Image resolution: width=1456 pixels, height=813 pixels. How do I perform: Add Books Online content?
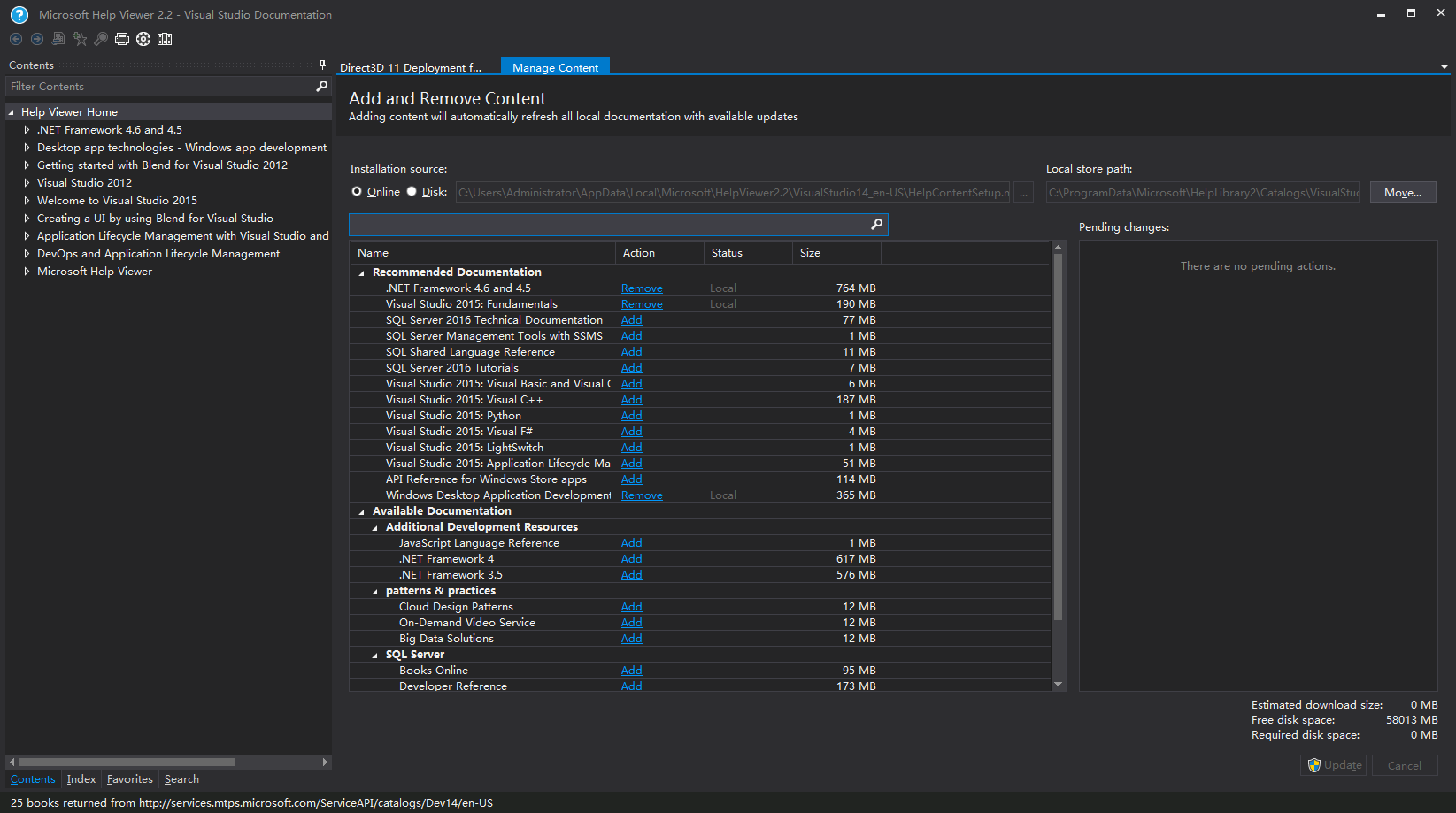pos(632,671)
